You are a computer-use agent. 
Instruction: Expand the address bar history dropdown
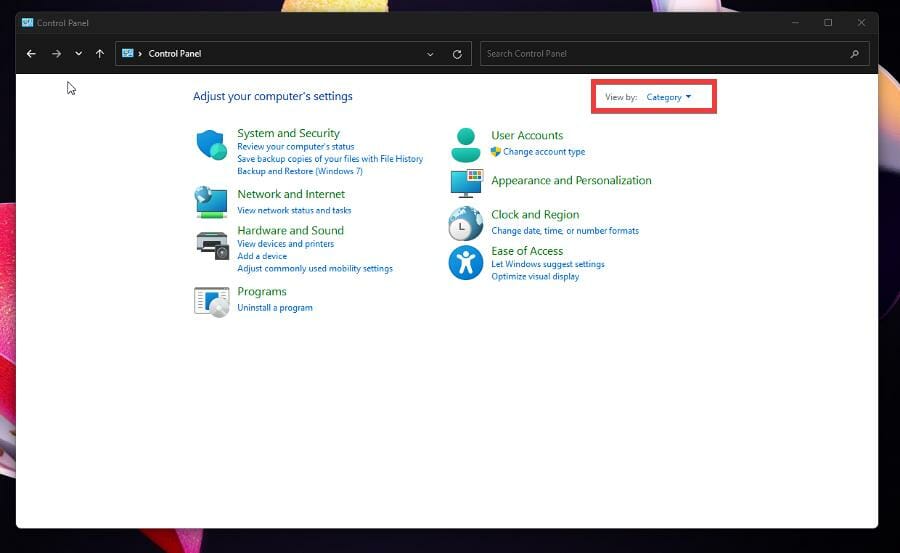click(x=430, y=54)
